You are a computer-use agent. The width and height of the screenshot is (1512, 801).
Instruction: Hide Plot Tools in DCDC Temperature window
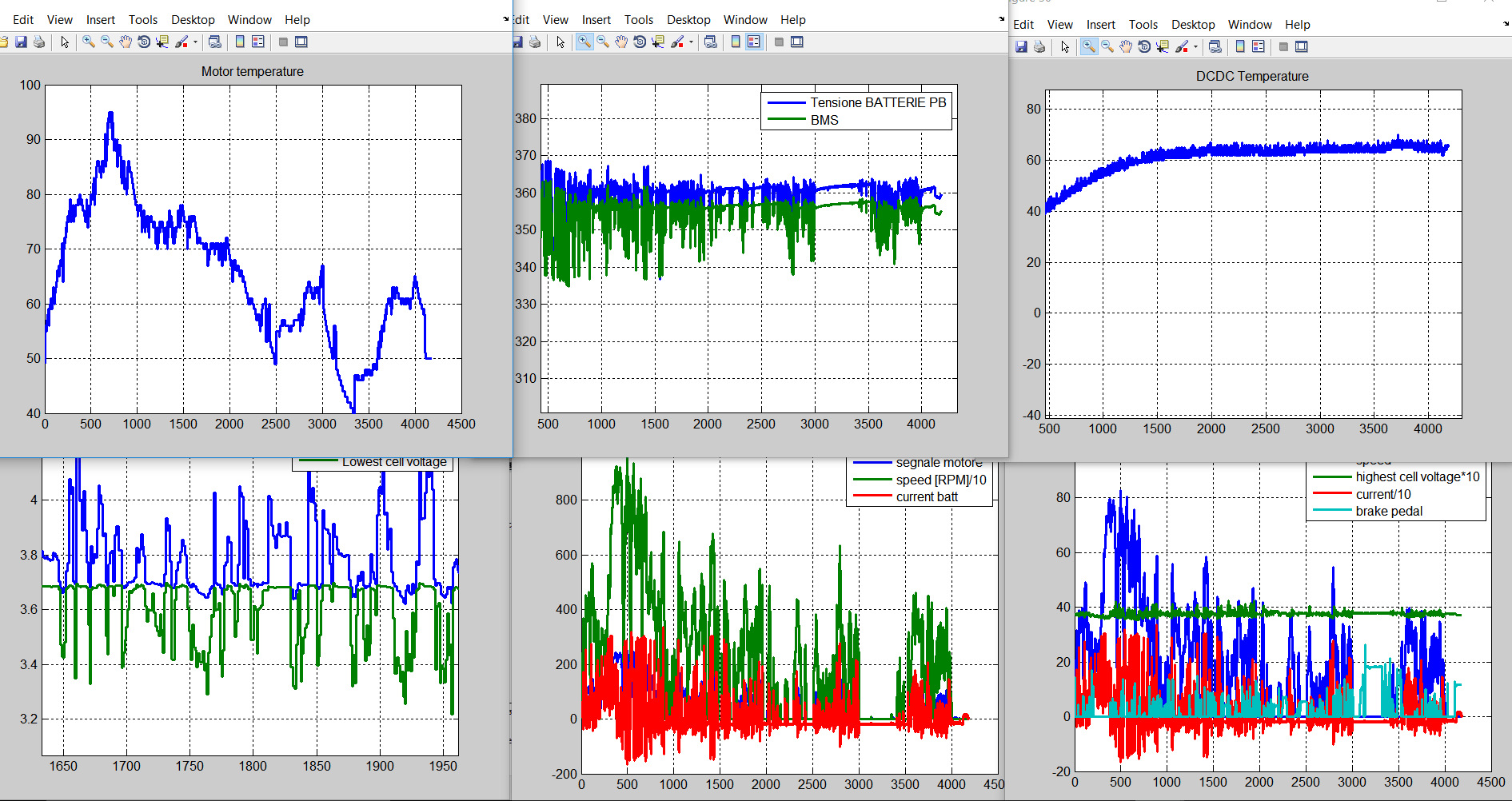1283,47
